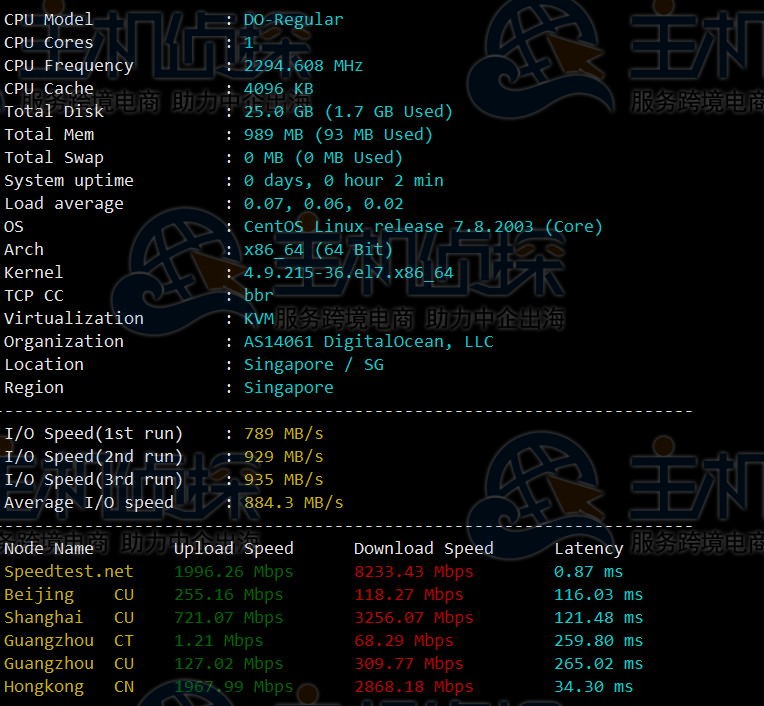The height and width of the screenshot is (706, 764).
Task: Click the Location value Singapore / SG
Action: click(313, 365)
